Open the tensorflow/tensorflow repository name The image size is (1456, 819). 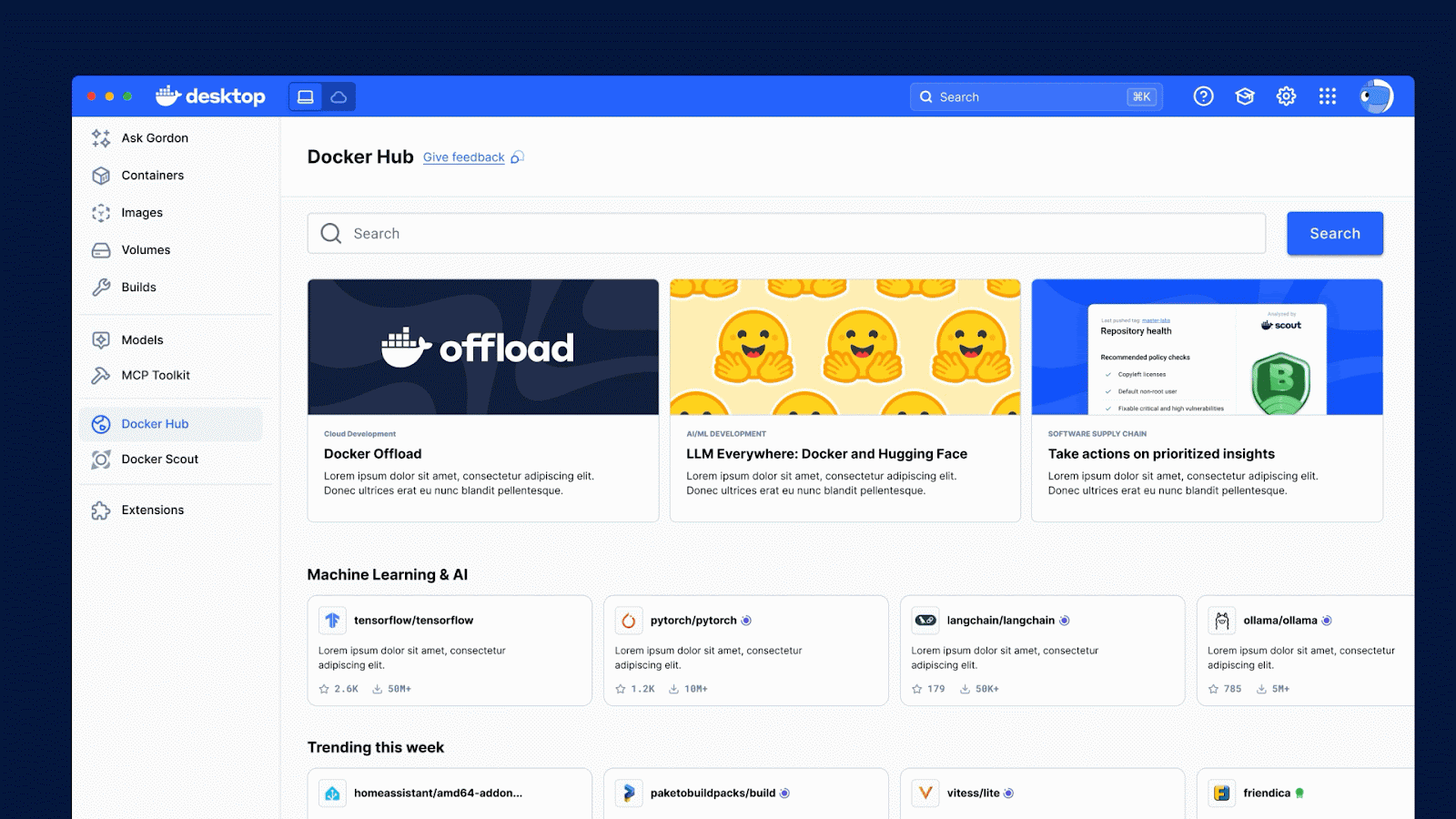pos(413,621)
